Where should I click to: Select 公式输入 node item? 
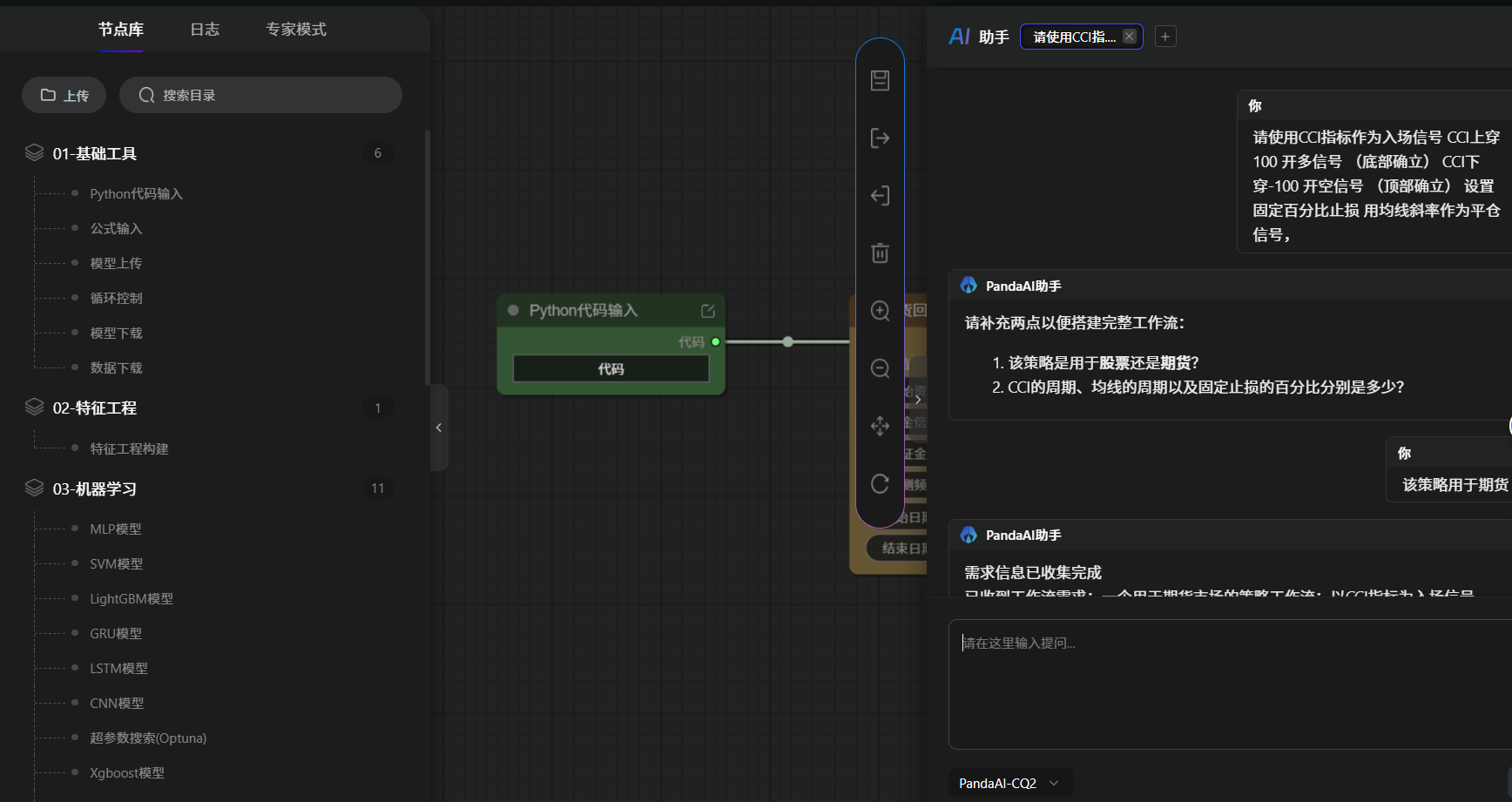point(116,228)
